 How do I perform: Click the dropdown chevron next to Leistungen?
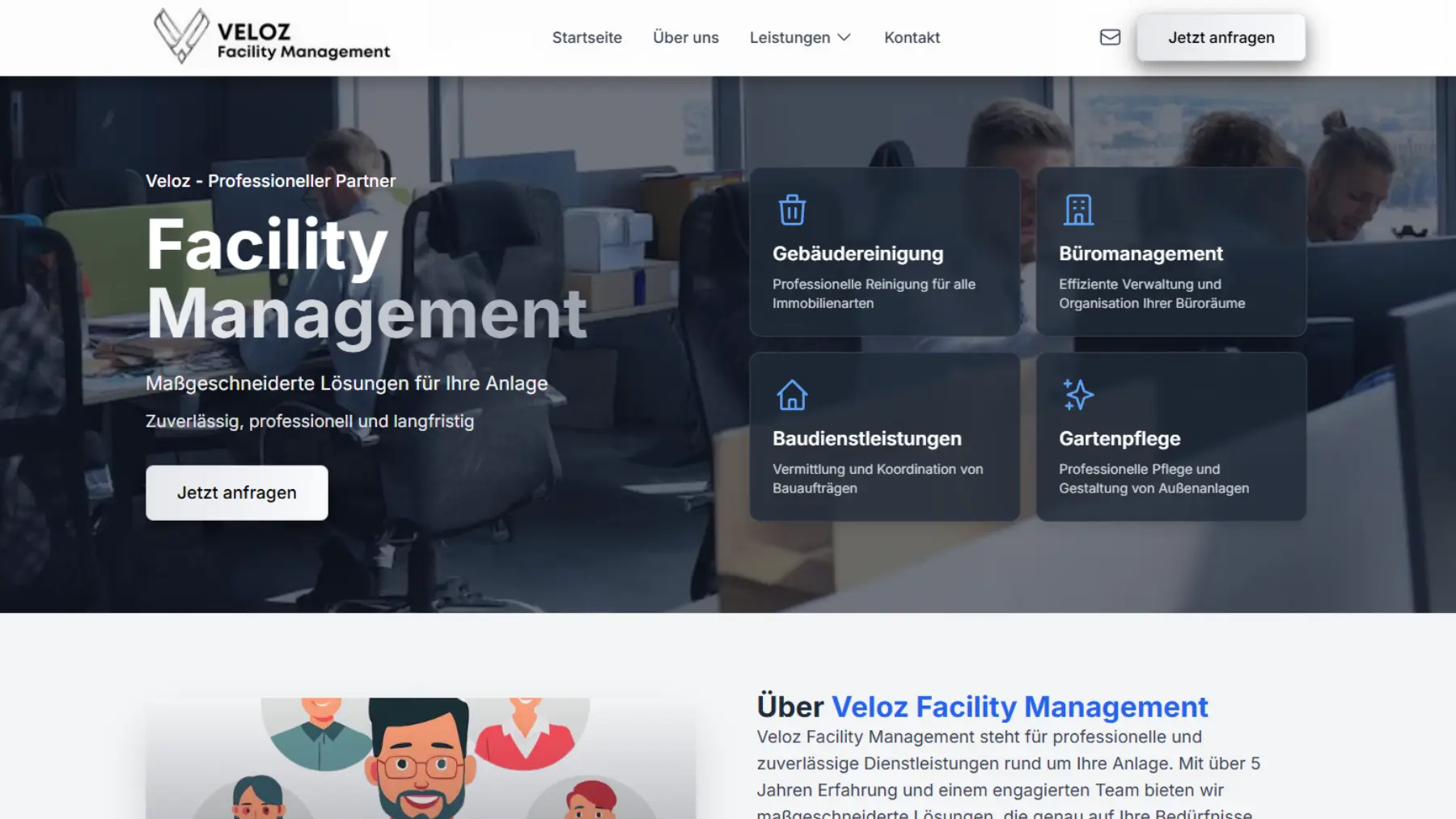pyautogui.click(x=844, y=37)
